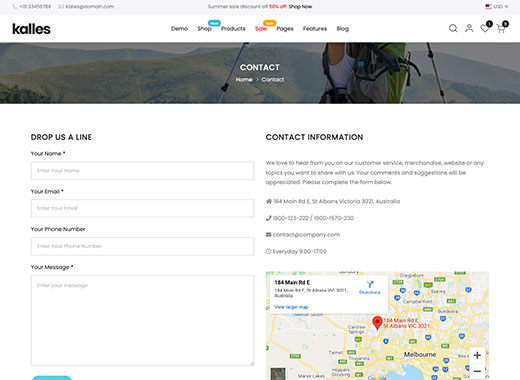Click the red map location pin
Screen dimensions: 520x380
[377, 323]
